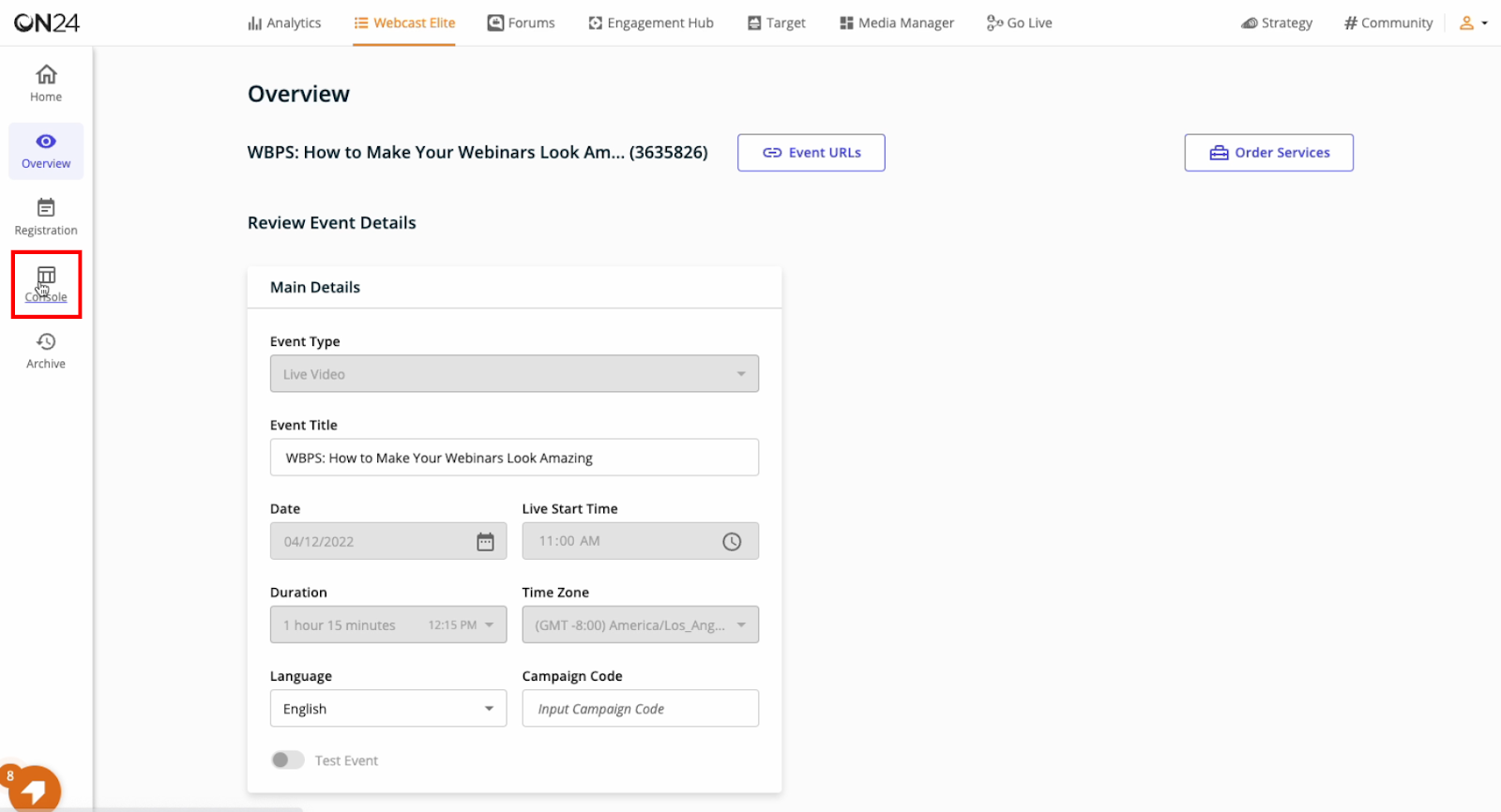Select the Overview eye icon in sidebar
Image resolution: width=1501 pixels, height=812 pixels.
[x=46, y=142]
